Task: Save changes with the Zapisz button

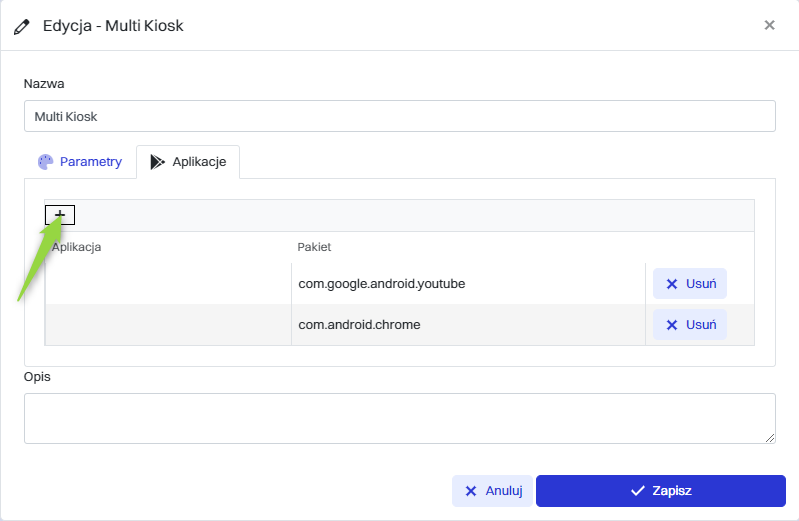Action: tap(660, 491)
